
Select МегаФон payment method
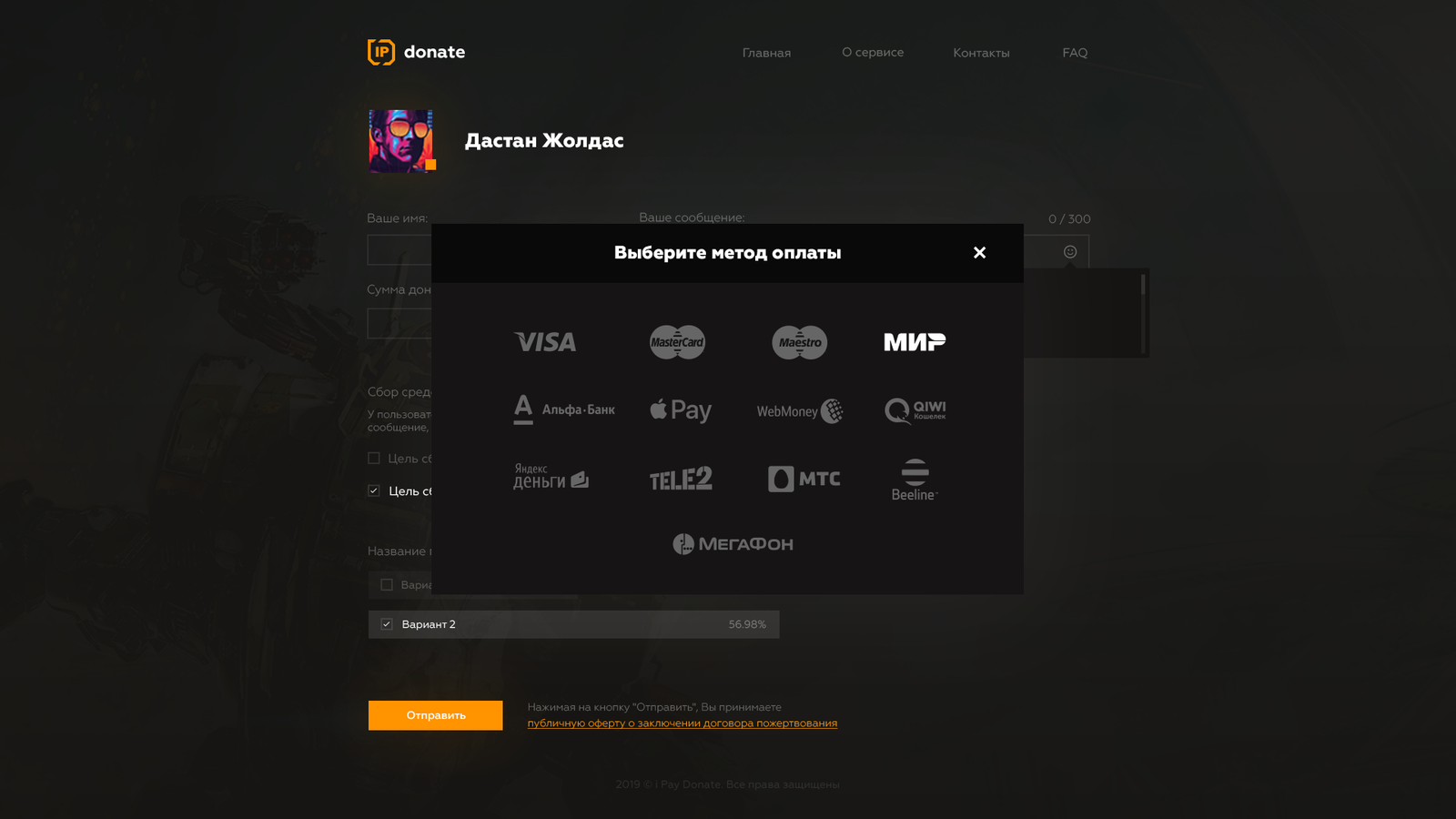click(733, 544)
